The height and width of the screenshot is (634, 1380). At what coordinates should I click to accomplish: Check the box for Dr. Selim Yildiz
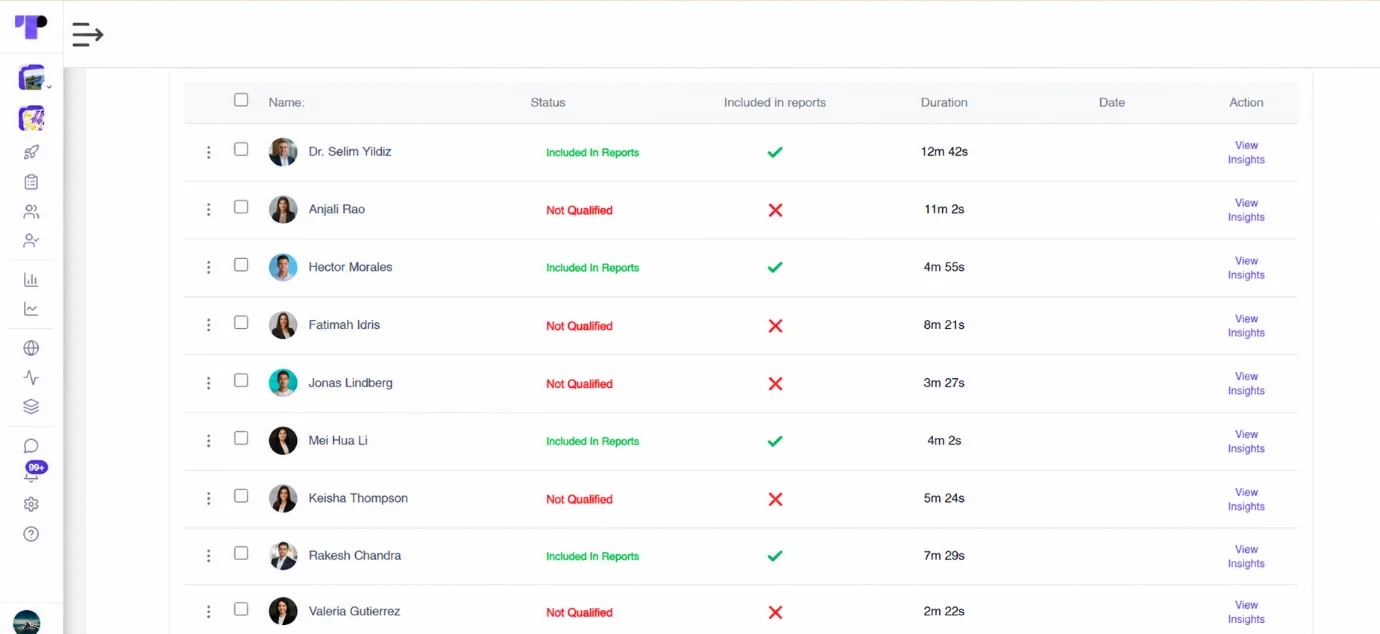tap(241, 149)
